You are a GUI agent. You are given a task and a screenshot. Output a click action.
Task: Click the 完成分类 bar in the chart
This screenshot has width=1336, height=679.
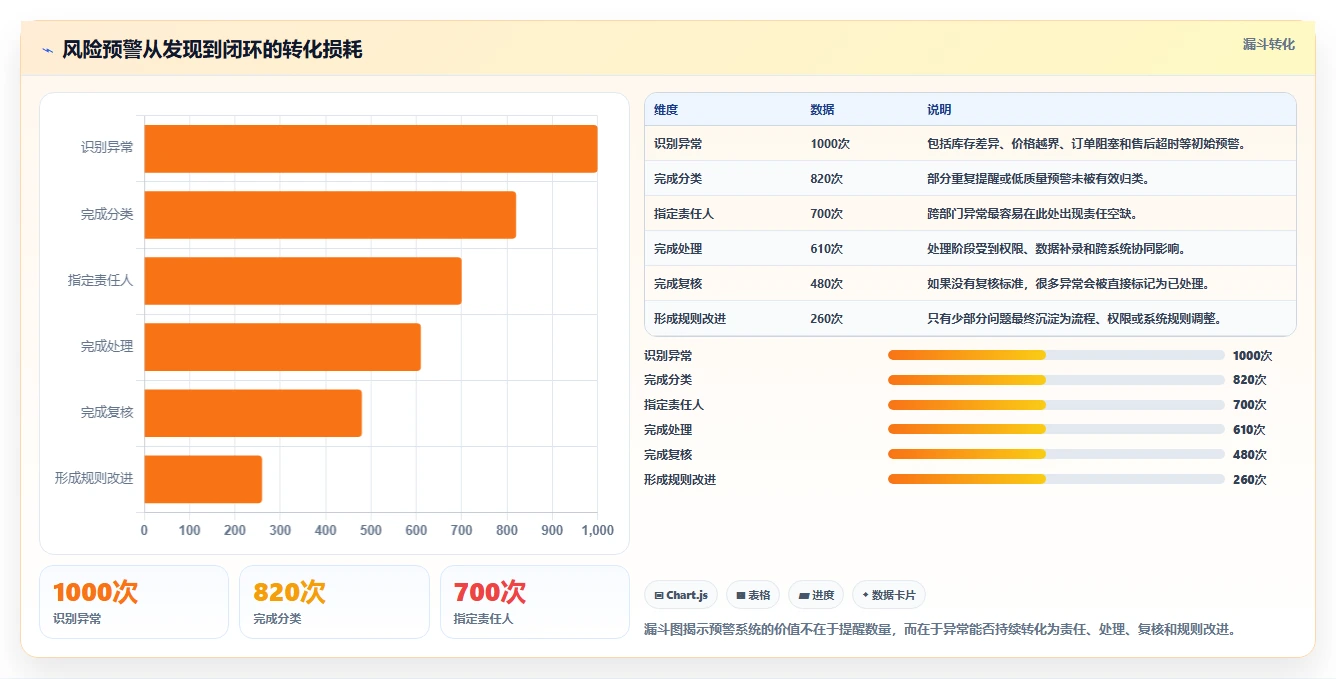pos(330,215)
